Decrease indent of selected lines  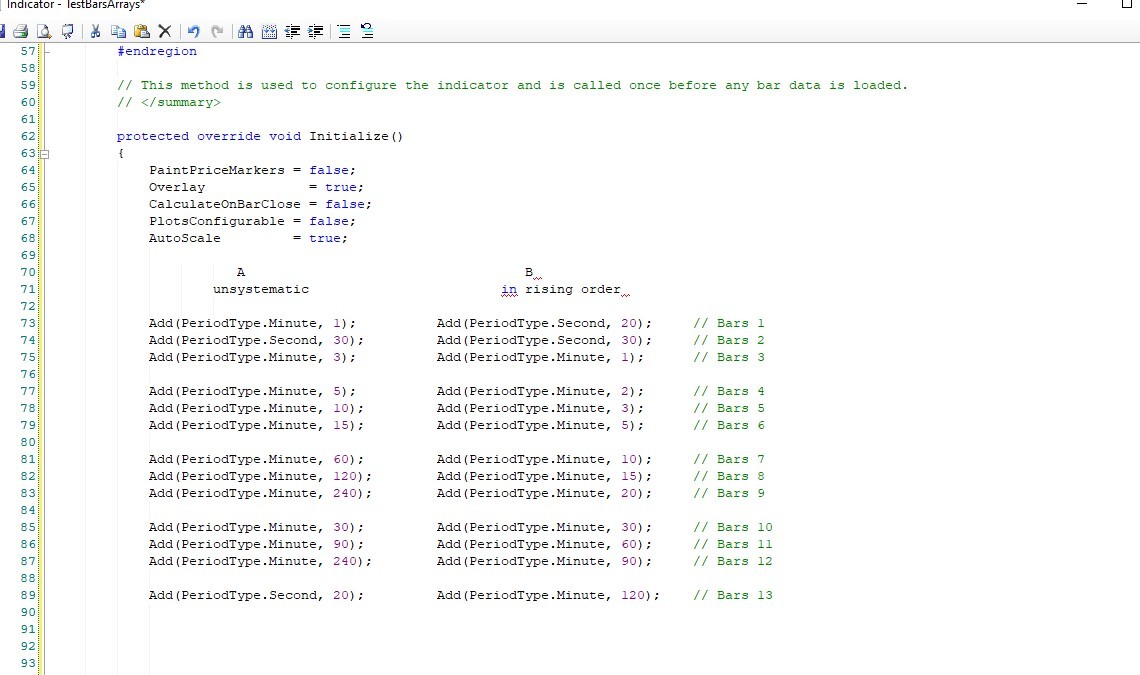(292, 31)
